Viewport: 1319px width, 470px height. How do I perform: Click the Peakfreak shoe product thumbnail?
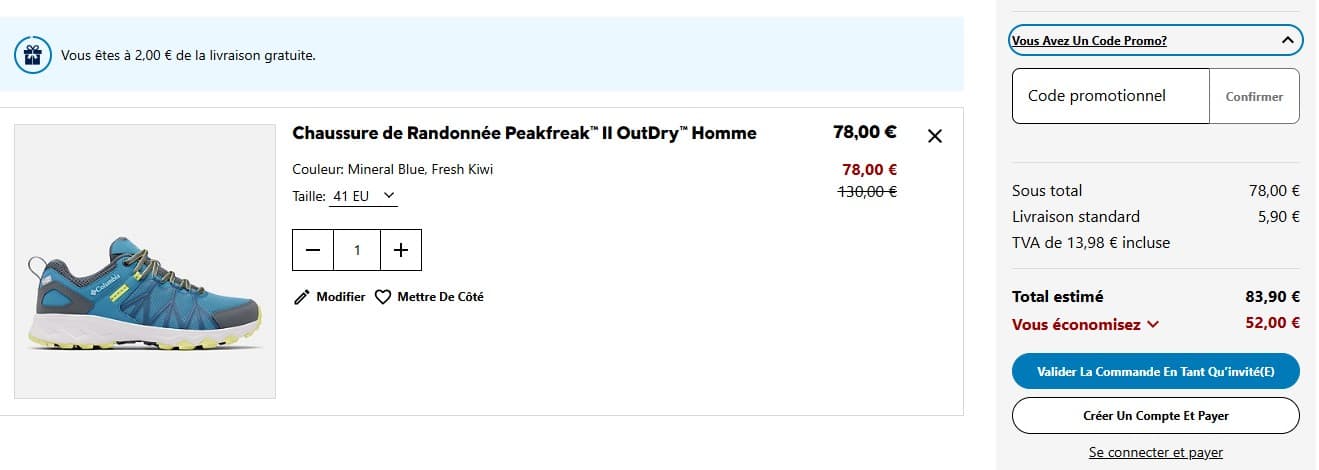[x=145, y=261]
